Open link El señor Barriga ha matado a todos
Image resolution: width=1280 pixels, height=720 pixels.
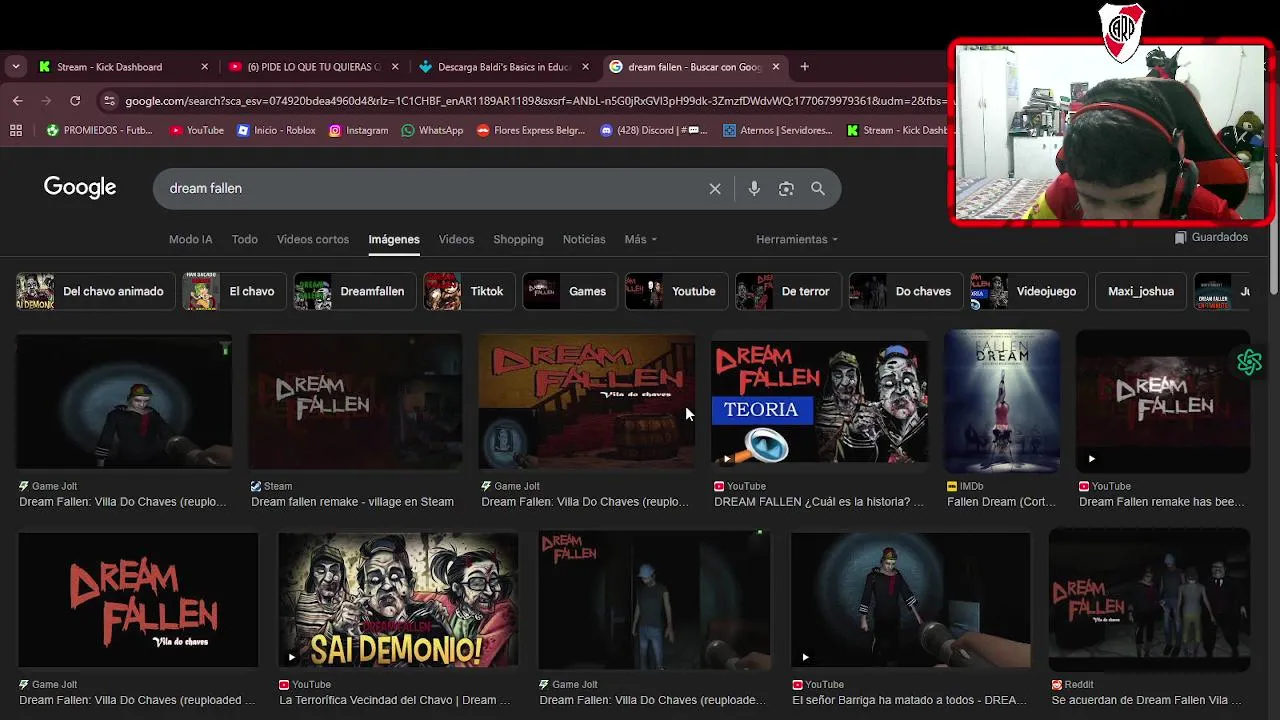click(x=910, y=700)
